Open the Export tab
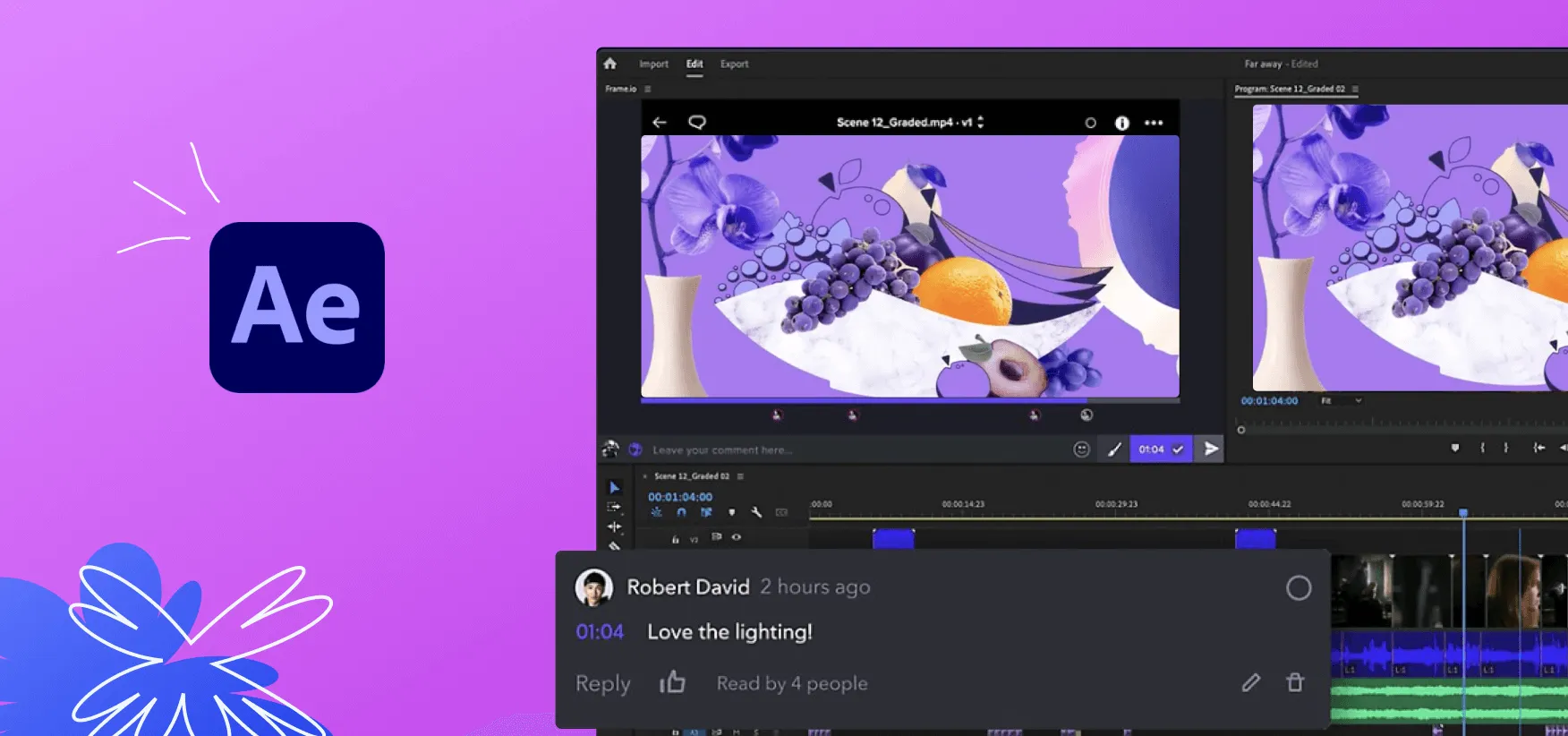The height and width of the screenshot is (736, 1568). (x=734, y=64)
